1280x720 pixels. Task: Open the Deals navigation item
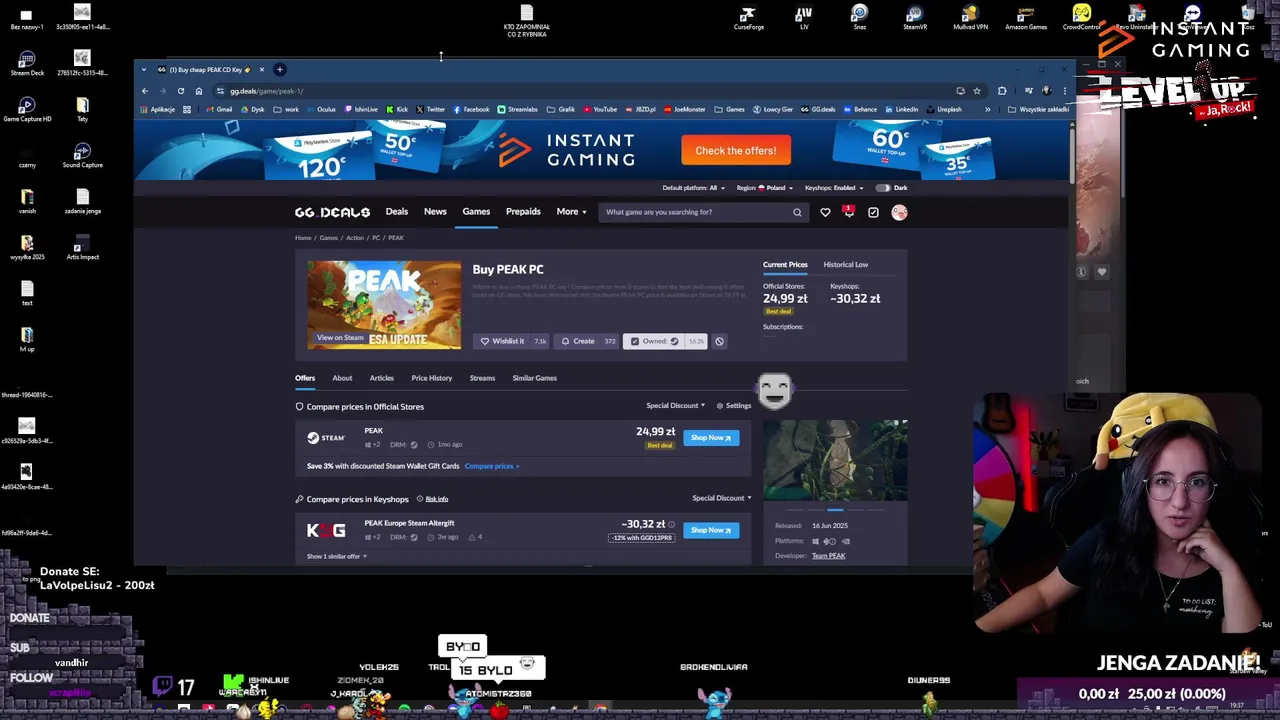pyautogui.click(x=397, y=212)
